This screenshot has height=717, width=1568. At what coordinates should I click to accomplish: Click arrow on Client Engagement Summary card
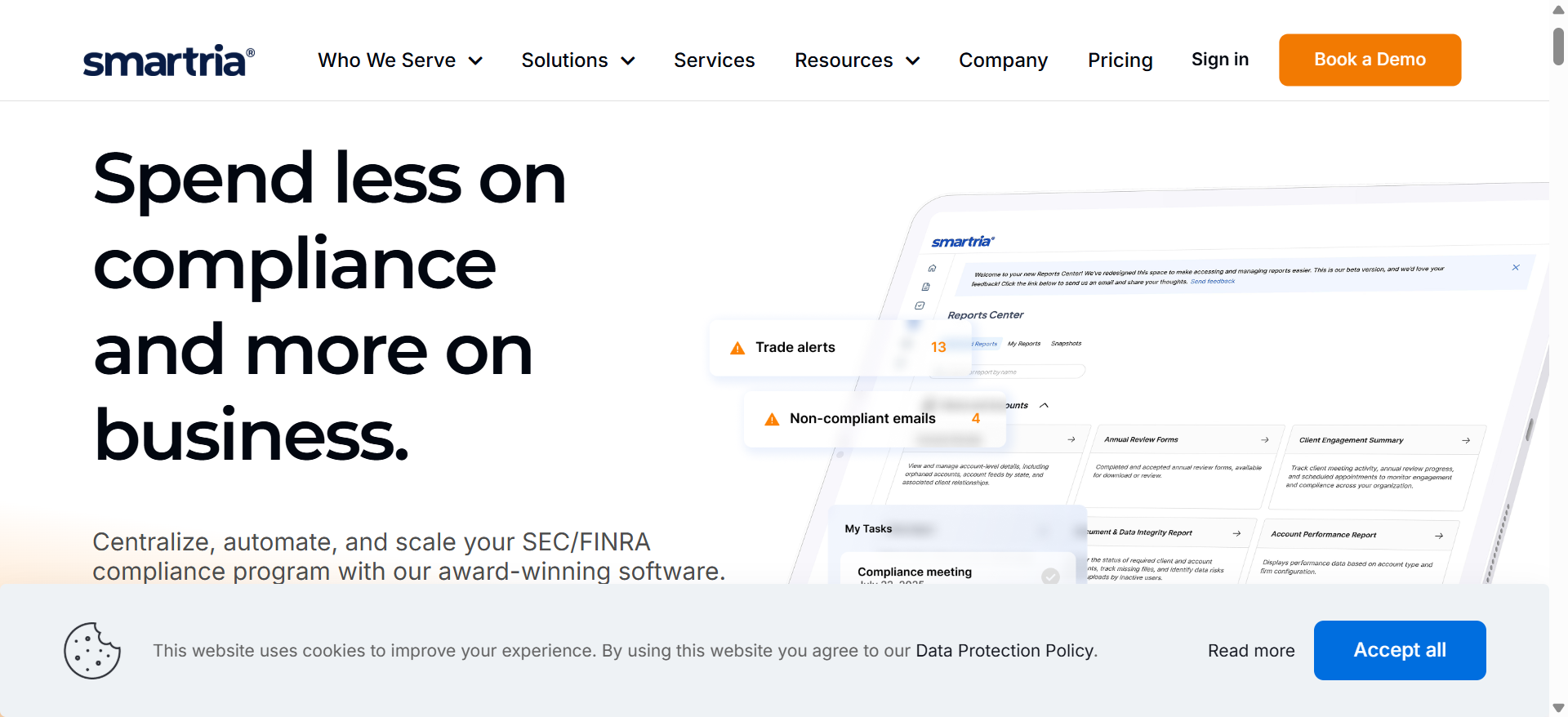[x=1466, y=441]
